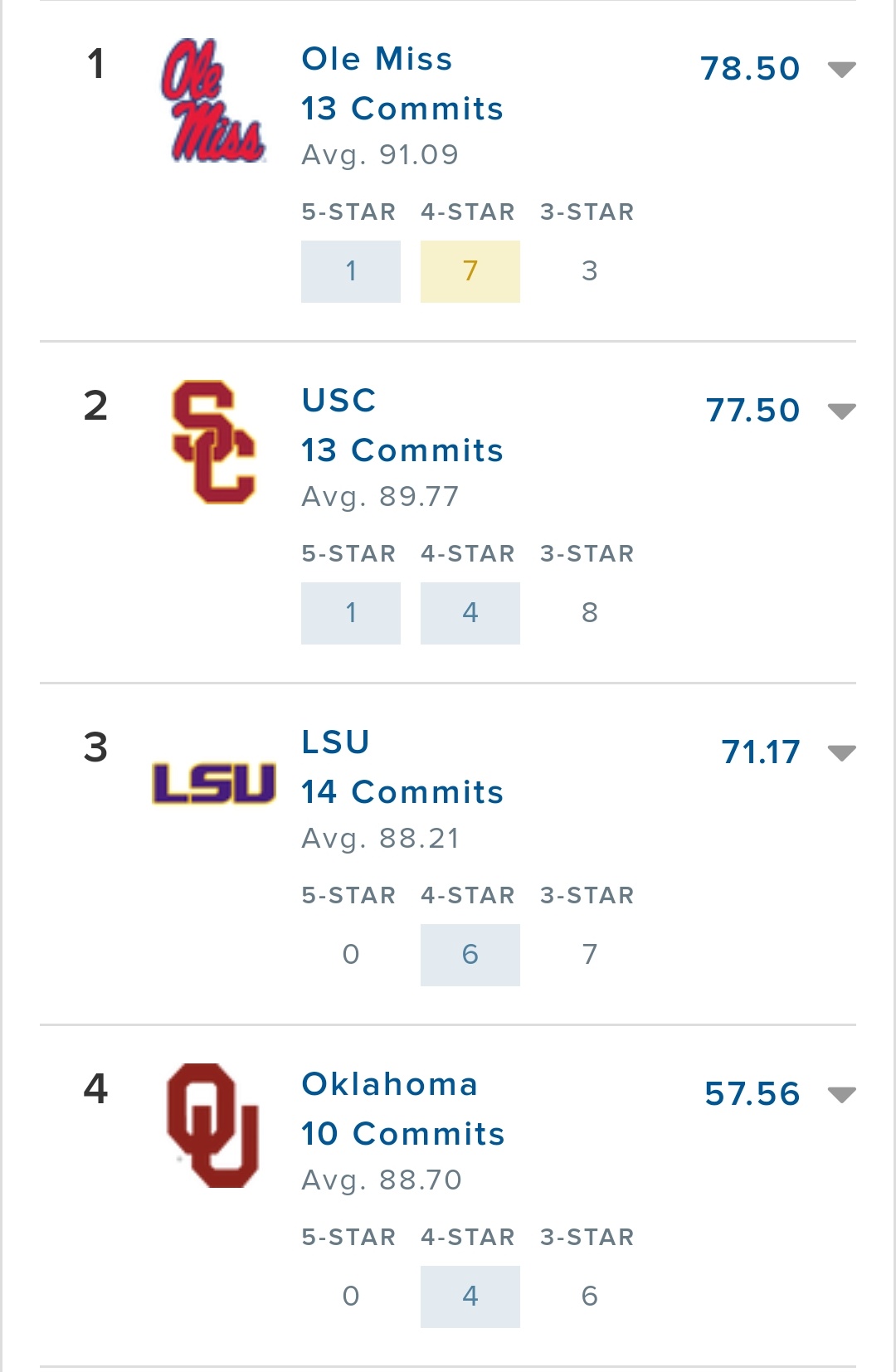
Task: Expand the Ole Miss ranking row arrow
Action: point(841,70)
